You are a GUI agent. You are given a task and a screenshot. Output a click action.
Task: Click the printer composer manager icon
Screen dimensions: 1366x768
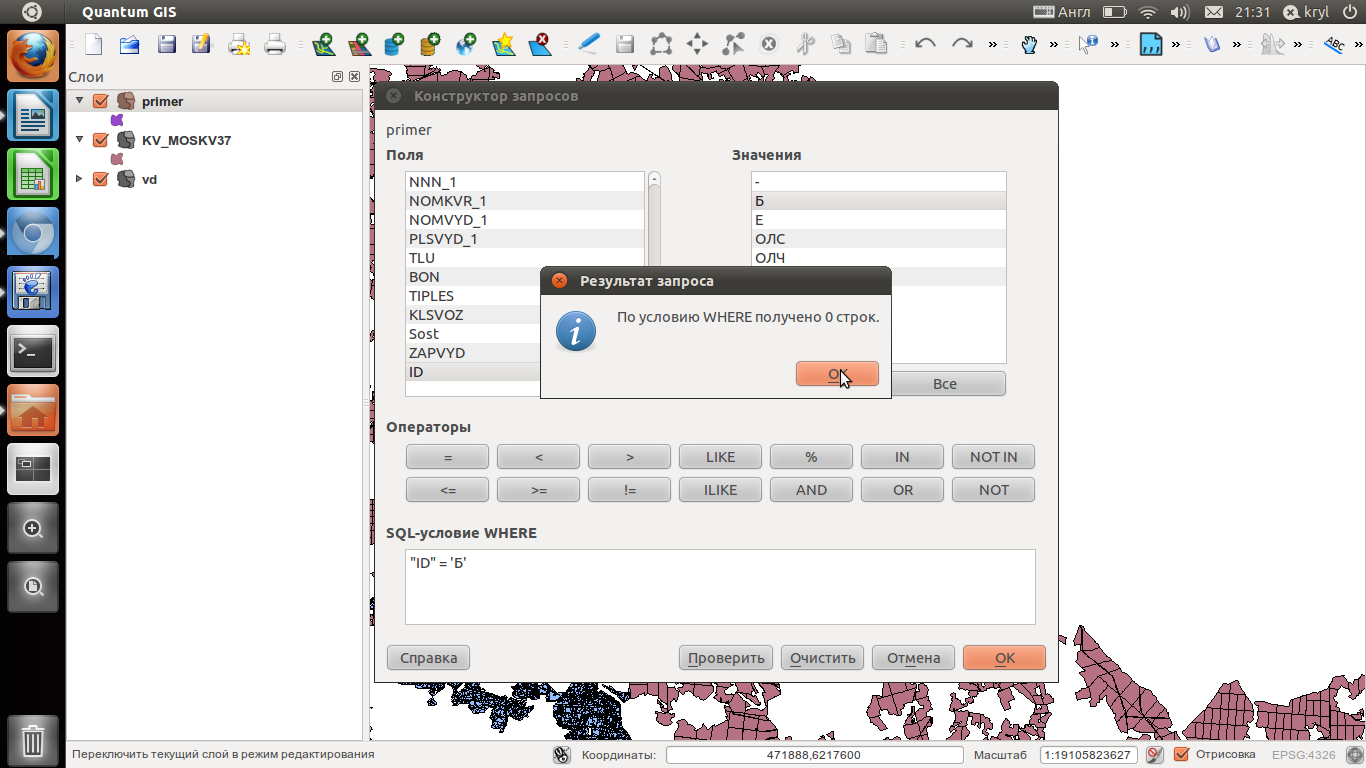(274, 44)
